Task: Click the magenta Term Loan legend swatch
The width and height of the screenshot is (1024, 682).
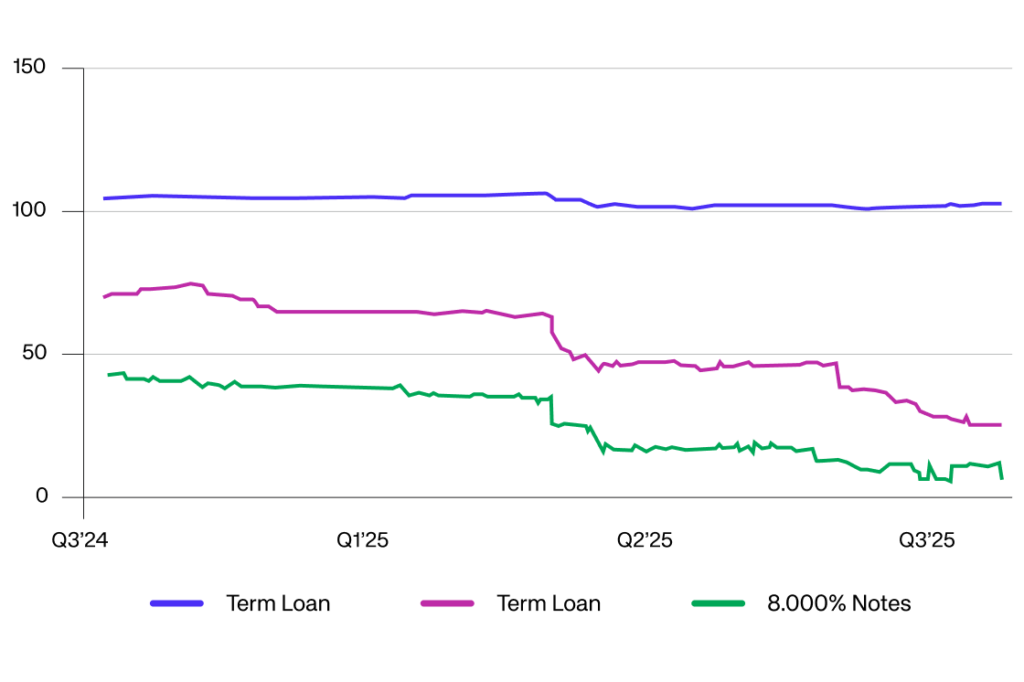Action: pos(447,603)
